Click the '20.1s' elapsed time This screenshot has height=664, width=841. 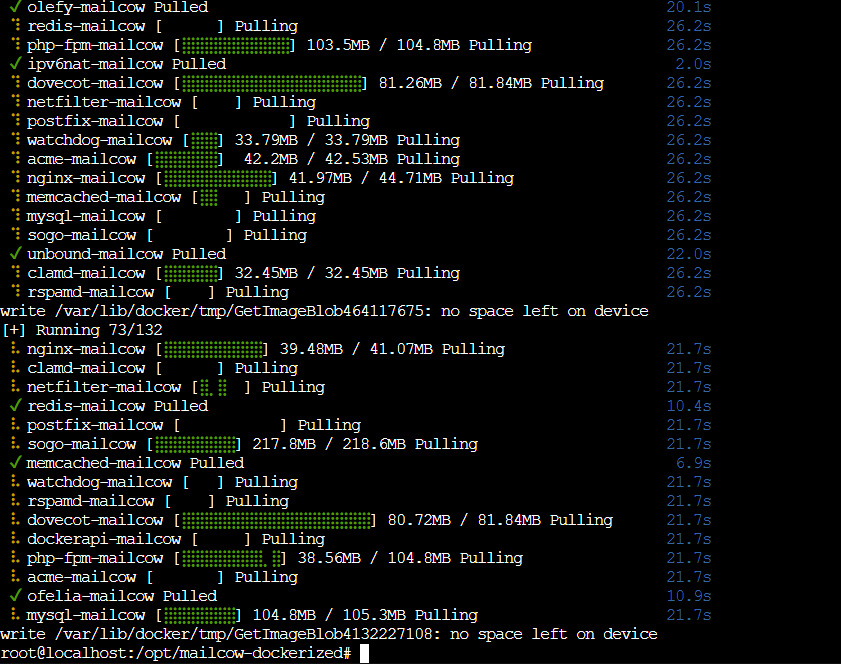689,8
